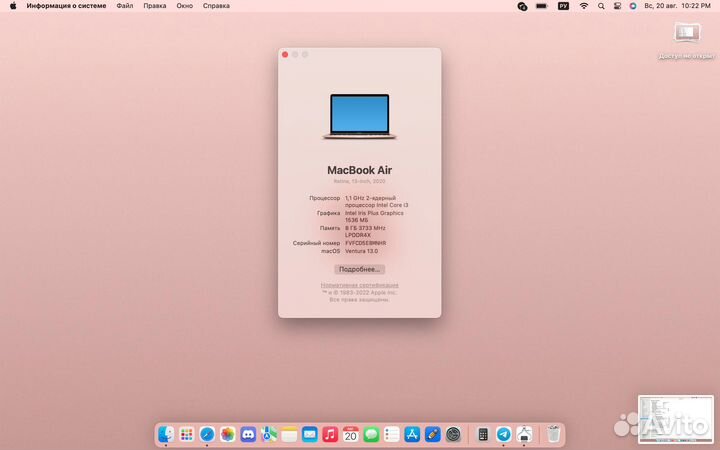
Task: Open Notes app in the dock
Action: click(289, 434)
